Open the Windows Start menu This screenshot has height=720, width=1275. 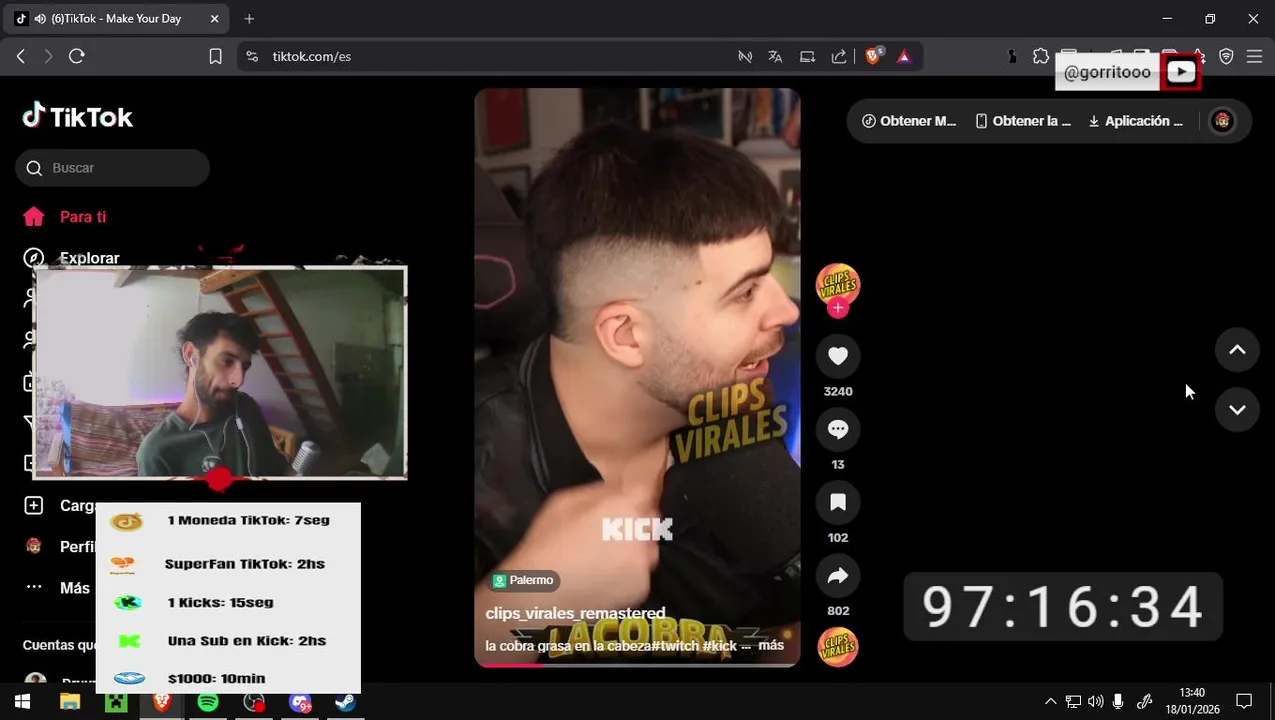pyautogui.click(x=22, y=703)
